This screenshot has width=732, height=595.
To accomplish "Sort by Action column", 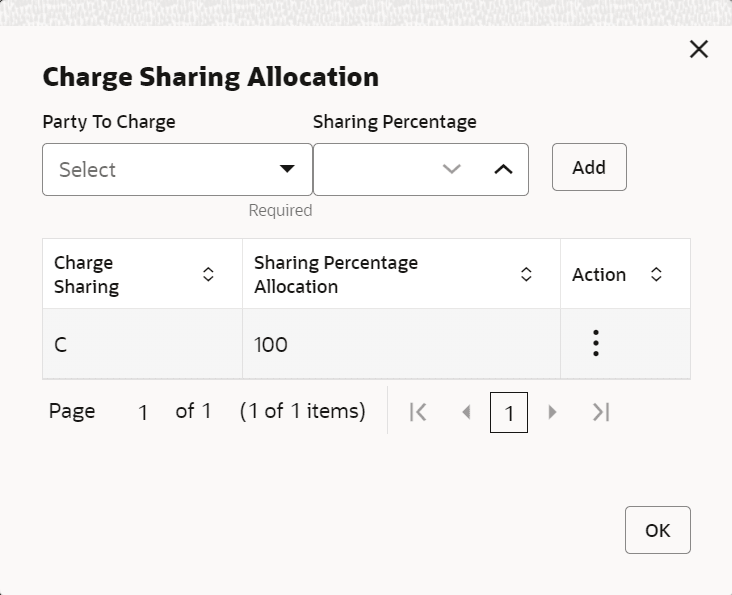I will coord(656,274).
